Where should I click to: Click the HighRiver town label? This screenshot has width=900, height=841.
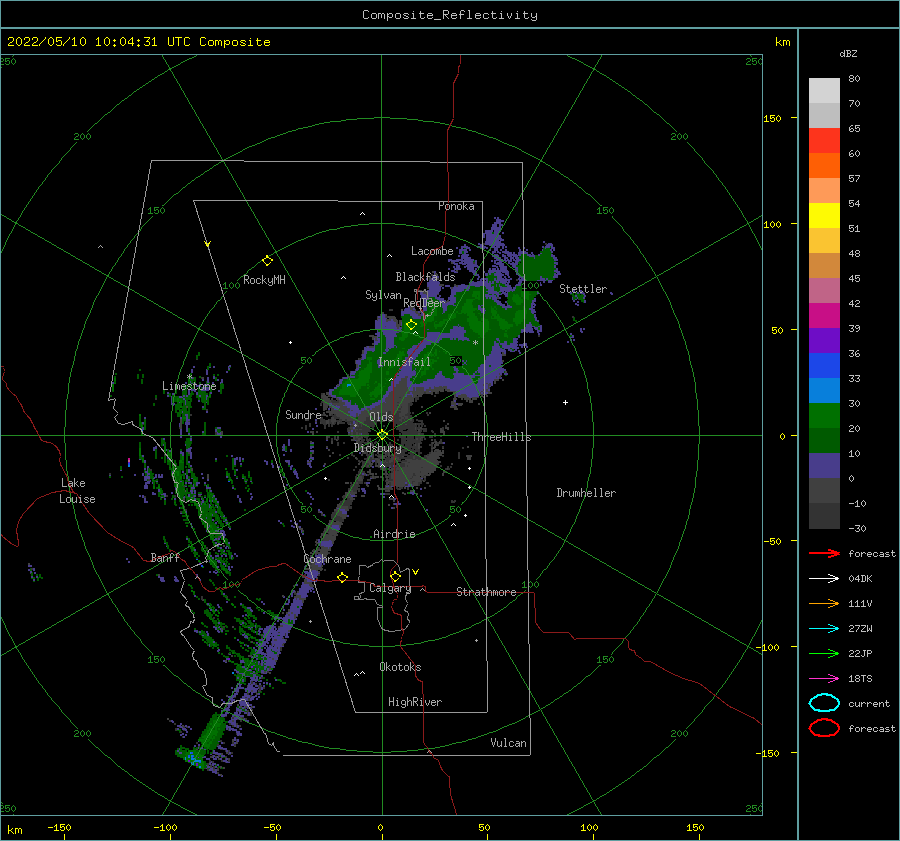(x=415, y=702)
